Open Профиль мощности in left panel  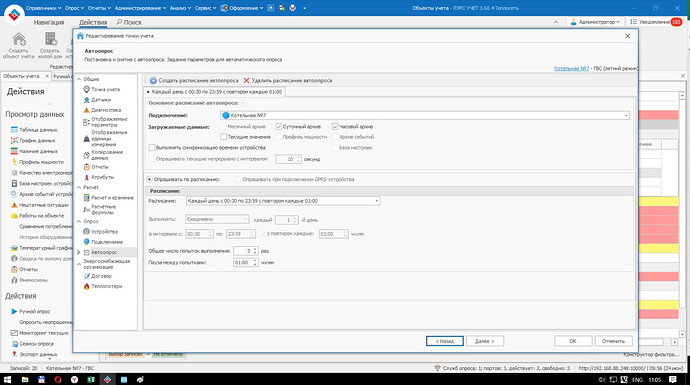(x=37, y=162)
